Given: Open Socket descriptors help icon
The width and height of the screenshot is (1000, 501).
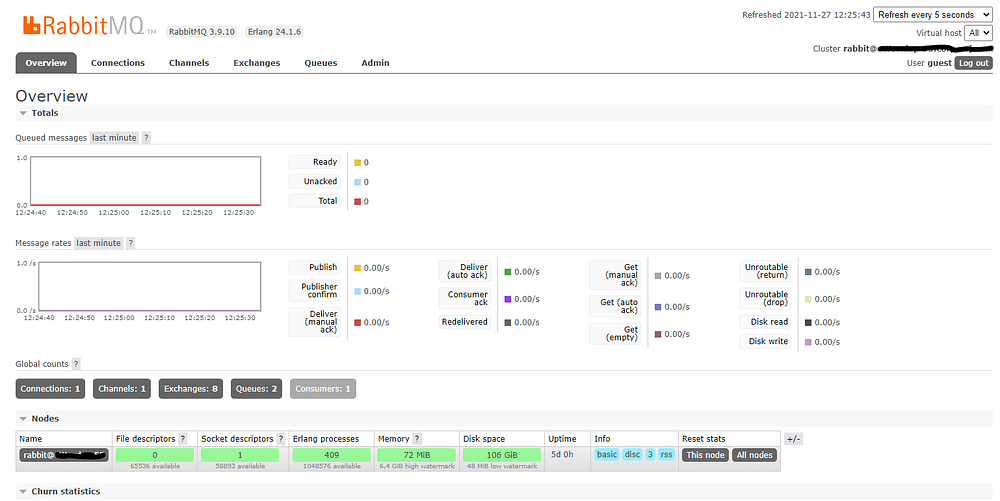Looking at the screenshot, I should coord(279,439).
